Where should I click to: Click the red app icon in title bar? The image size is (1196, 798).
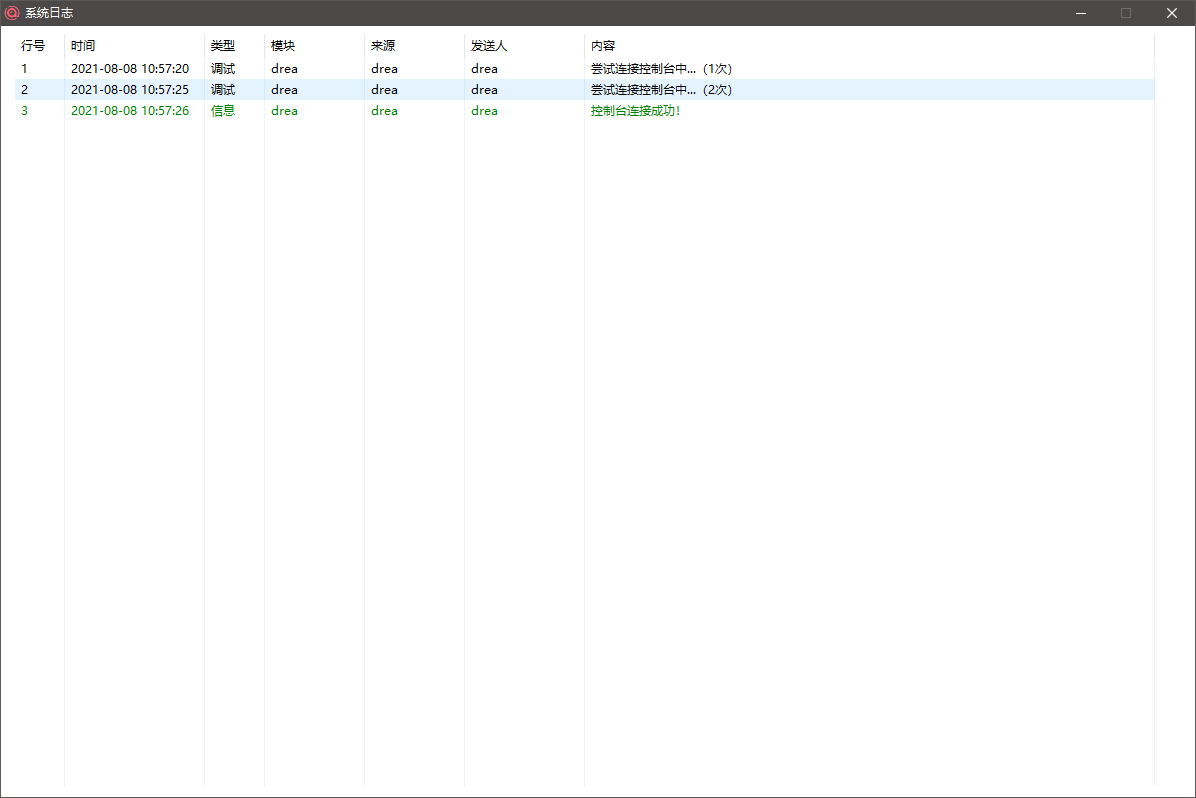[x=12, y=13]
